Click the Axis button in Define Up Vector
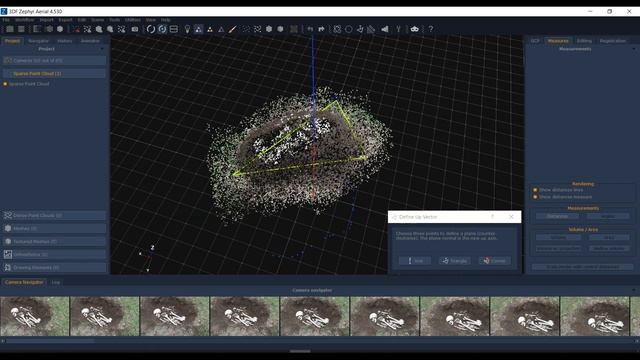The width and height of the screenshot is (640, 360). point(415,260)
